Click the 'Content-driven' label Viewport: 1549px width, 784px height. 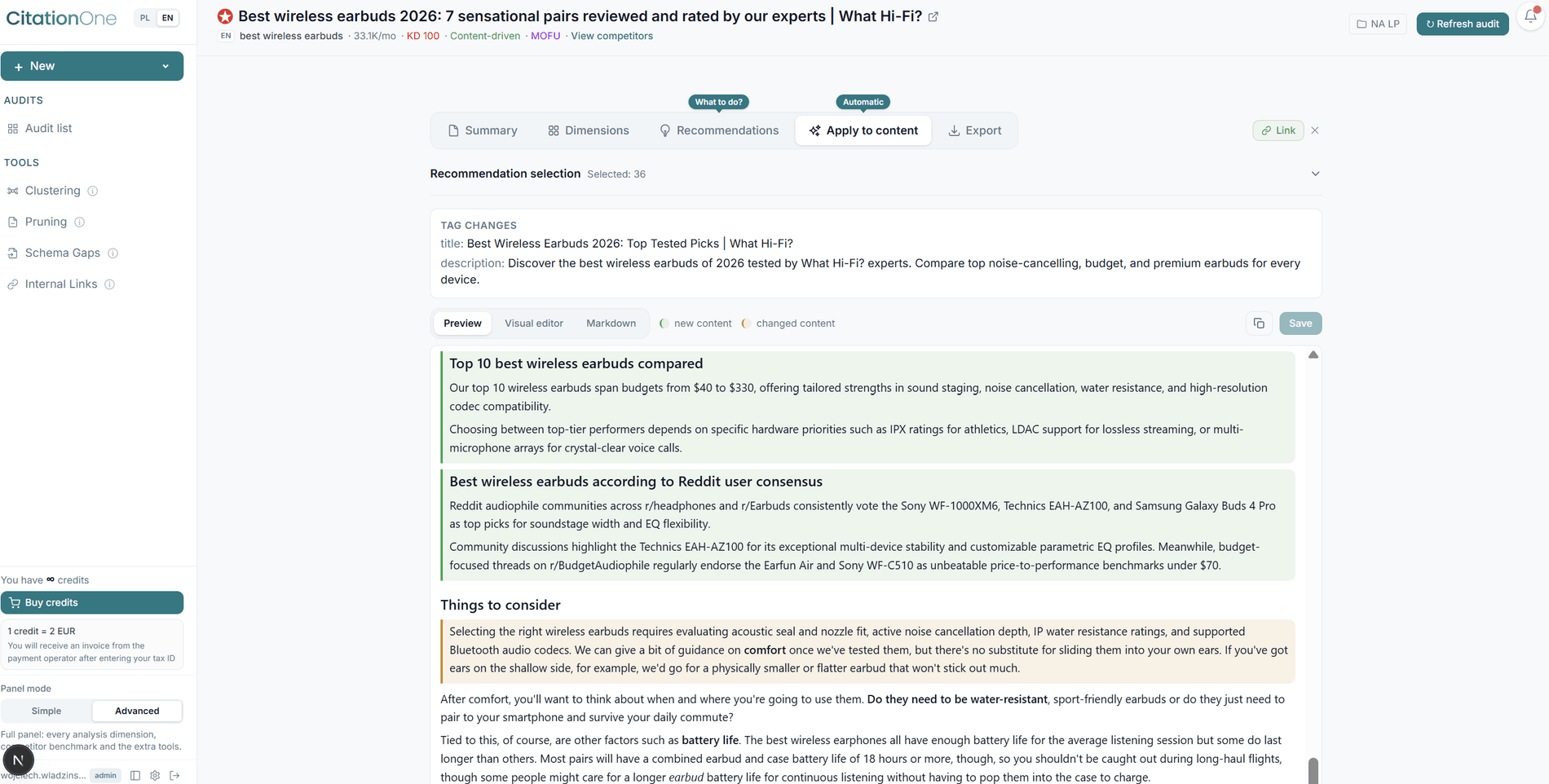[x=485, y=36]
